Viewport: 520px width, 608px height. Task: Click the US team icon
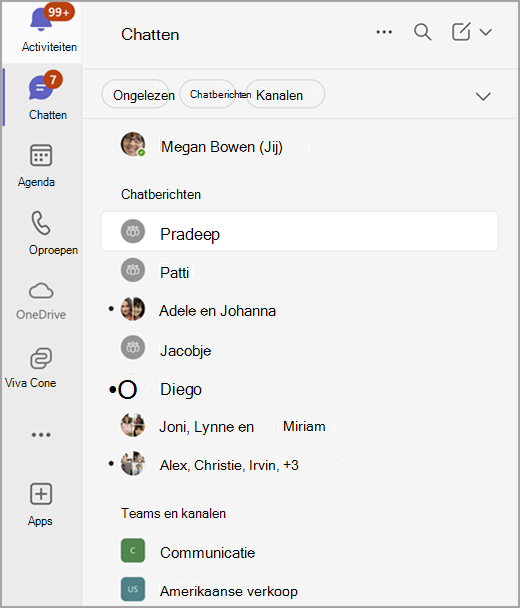(x=133, y=589)
